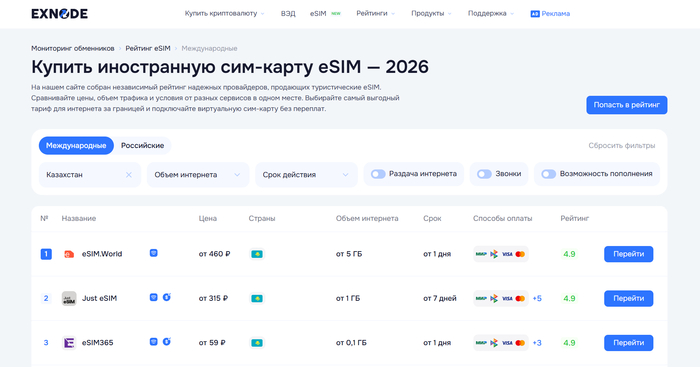Screen dimensions: 700x367
Task: Click the eSIM365 provider logo
Action: 69,343
